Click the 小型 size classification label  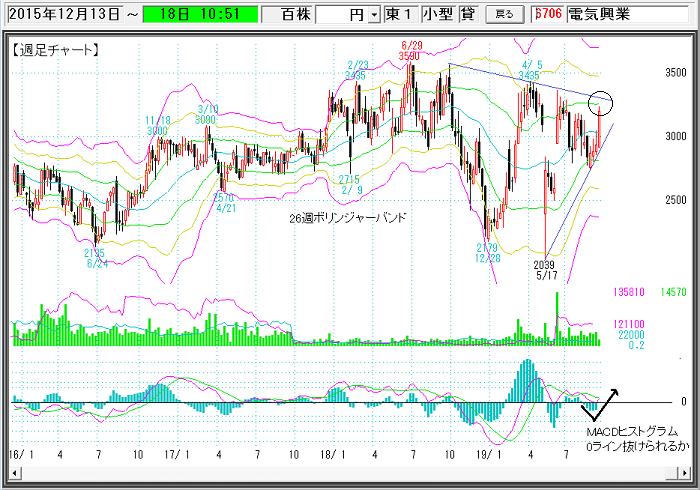437,15
